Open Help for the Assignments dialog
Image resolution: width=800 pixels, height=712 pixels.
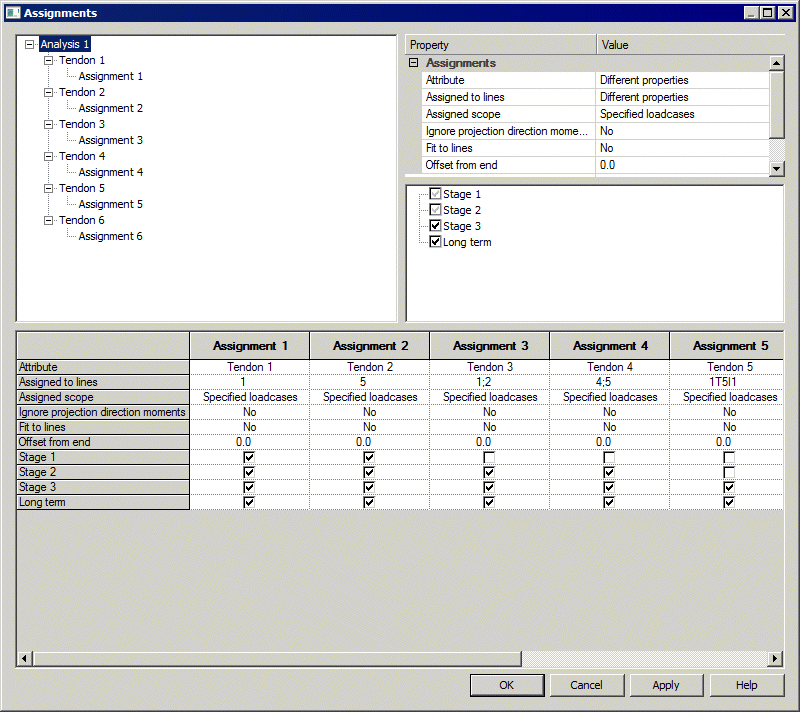746,685
